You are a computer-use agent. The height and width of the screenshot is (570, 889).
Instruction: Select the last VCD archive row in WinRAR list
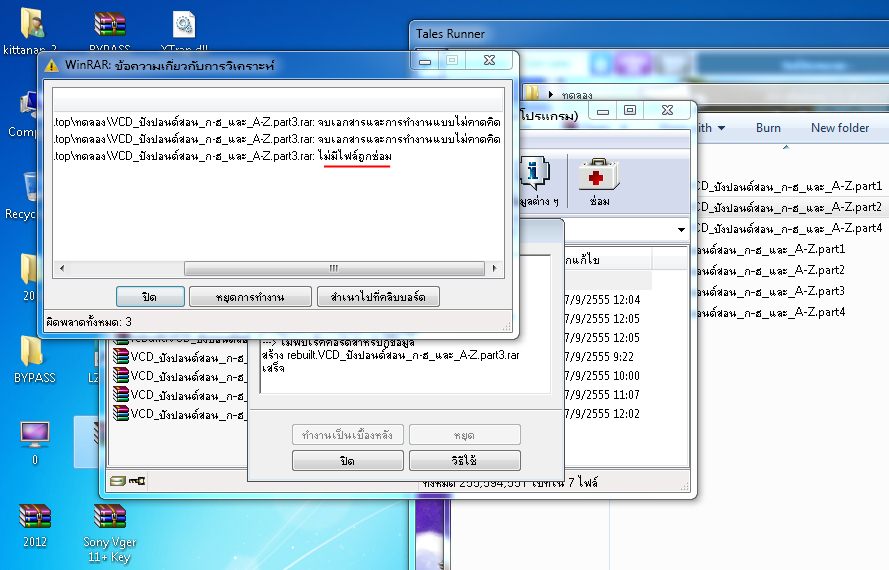[179, 414]
